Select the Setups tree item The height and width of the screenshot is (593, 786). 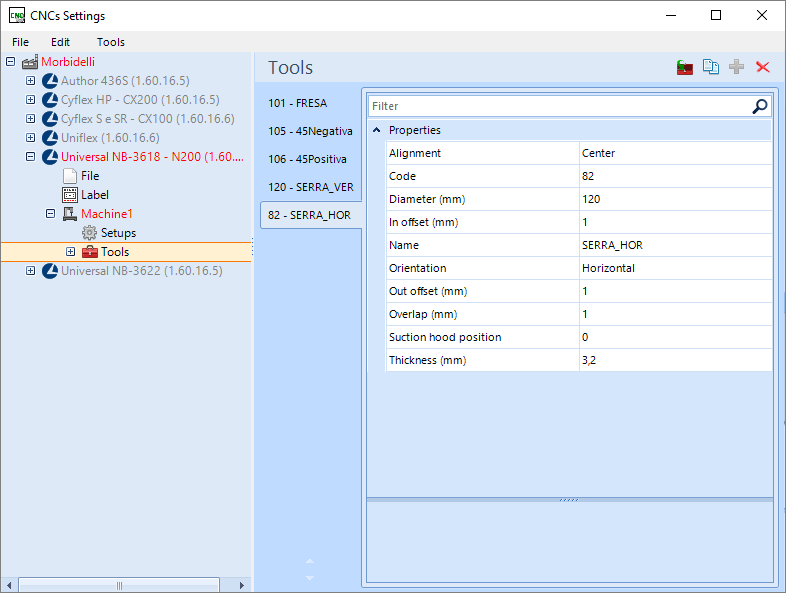(118, 233)
